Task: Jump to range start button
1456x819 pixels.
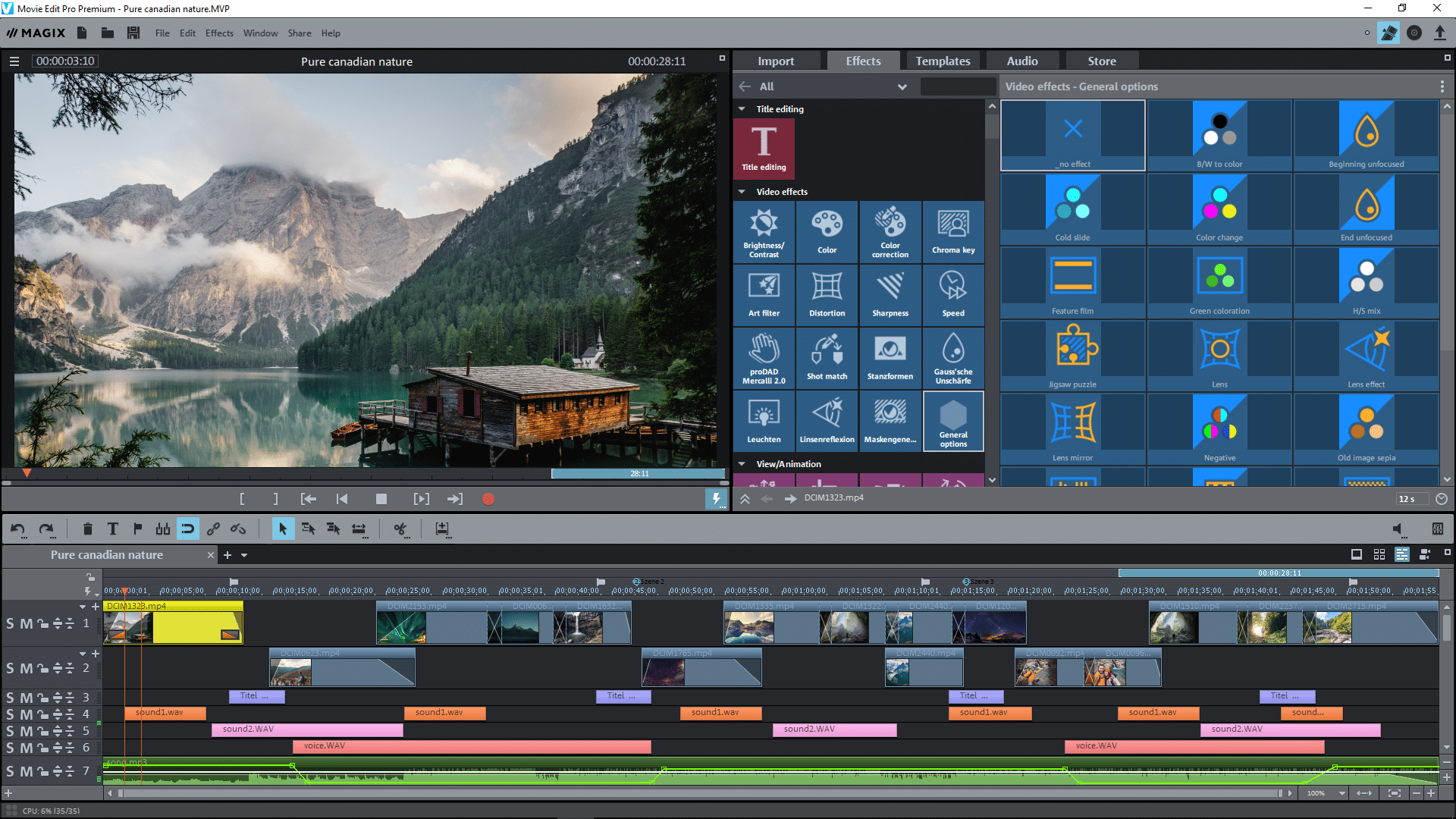Action: [308, 499]
